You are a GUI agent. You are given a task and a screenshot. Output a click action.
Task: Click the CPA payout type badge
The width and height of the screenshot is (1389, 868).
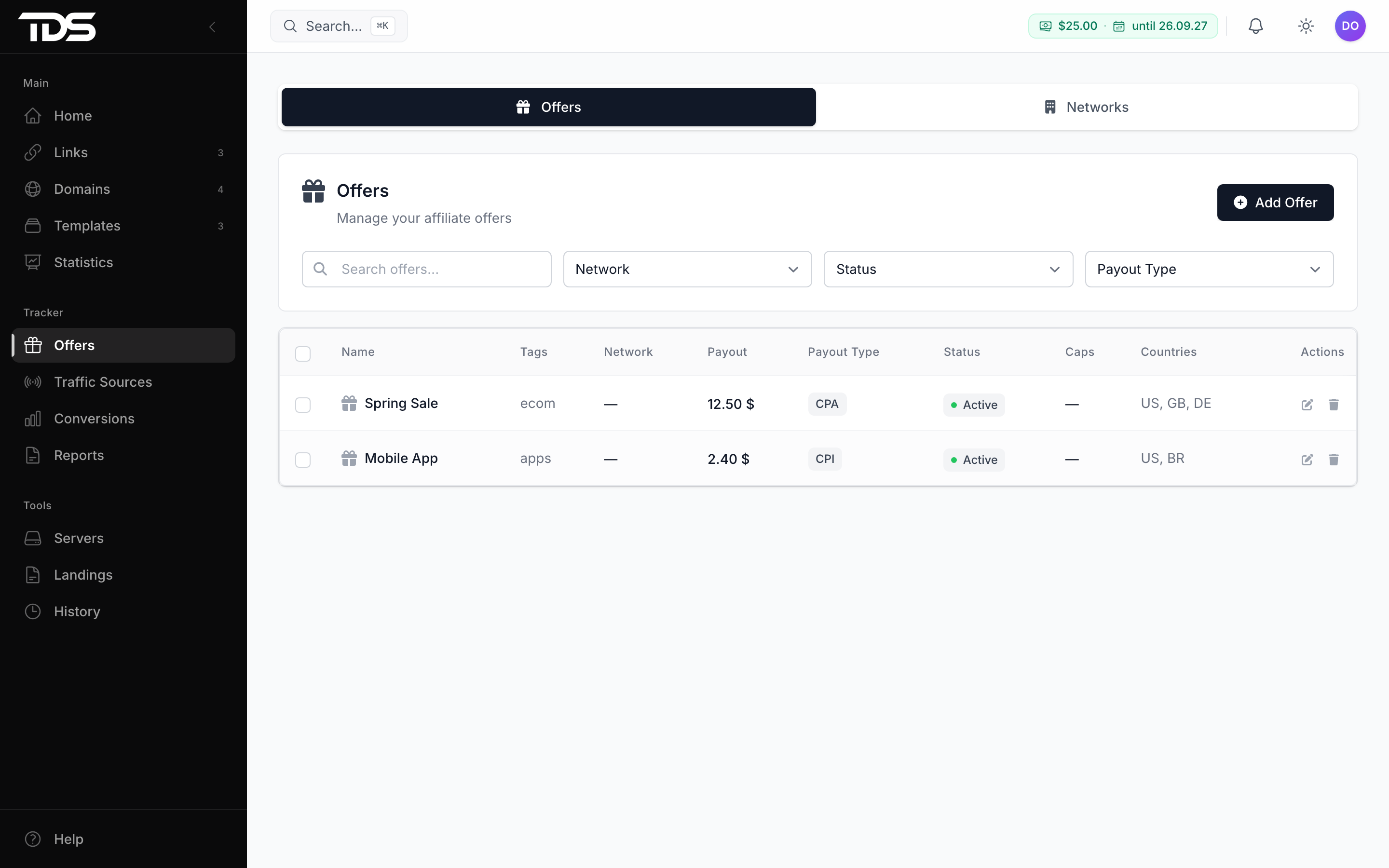827,404
